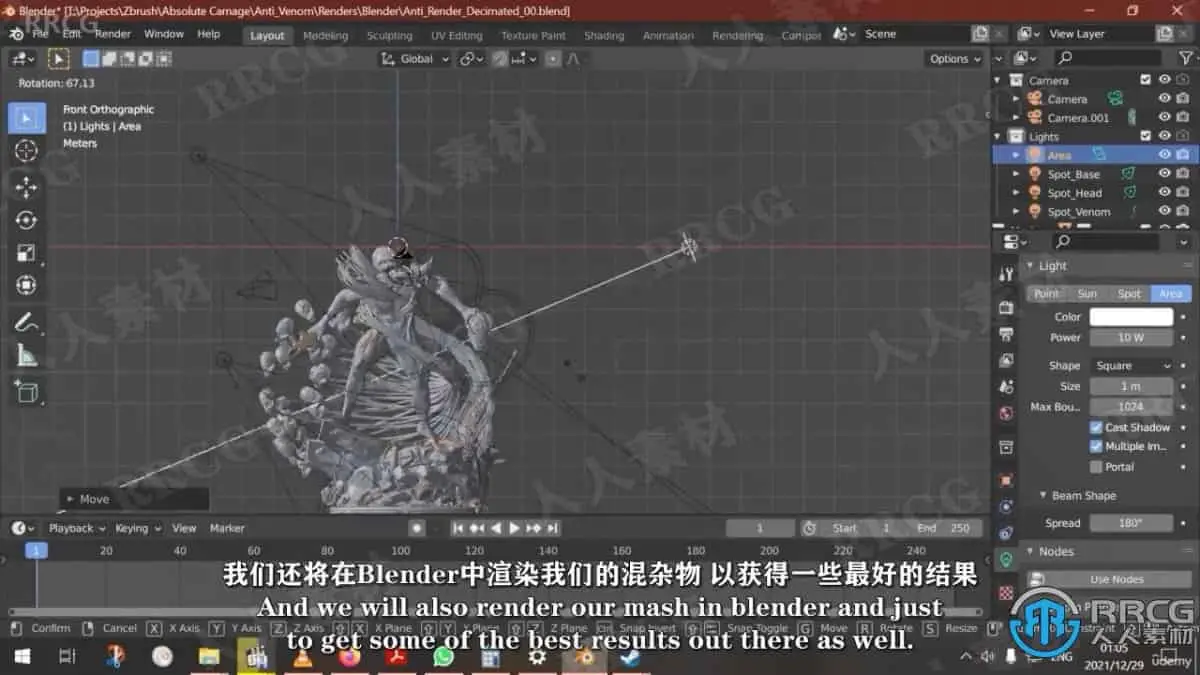Pick the Scale tool

click(26, 253)
